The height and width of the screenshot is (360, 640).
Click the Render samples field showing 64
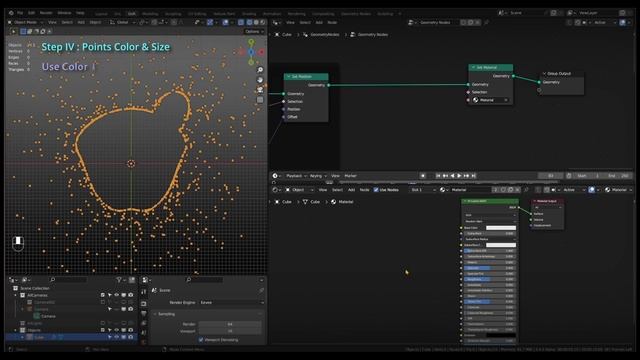tap(230, 324)
